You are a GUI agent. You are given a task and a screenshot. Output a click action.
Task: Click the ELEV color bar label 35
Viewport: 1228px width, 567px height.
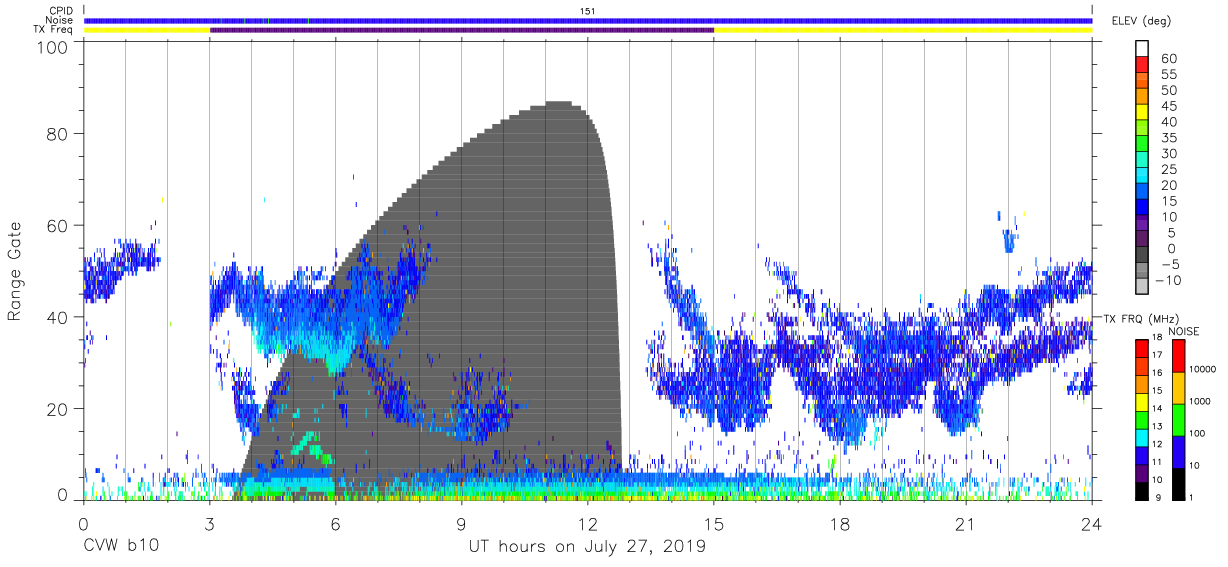[x=1168, y=137]
